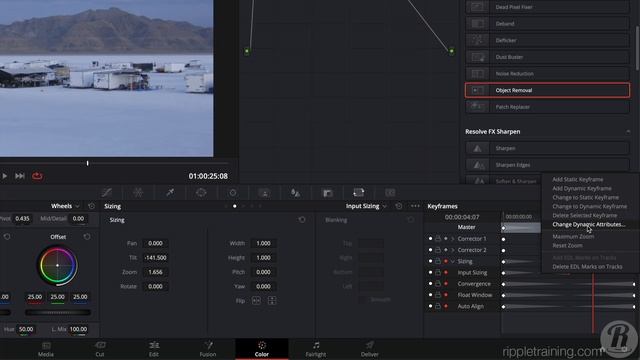Image resolution: width=640 pixels, height=360 pixels.
Task: Open the Blur palette icon
Action: pyautogui.click(x=296, y=193)
